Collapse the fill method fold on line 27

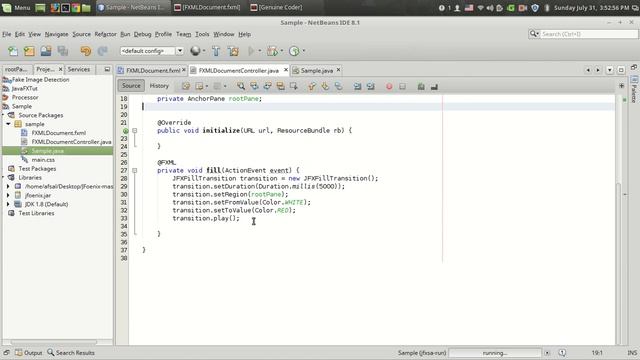[134, 171]
